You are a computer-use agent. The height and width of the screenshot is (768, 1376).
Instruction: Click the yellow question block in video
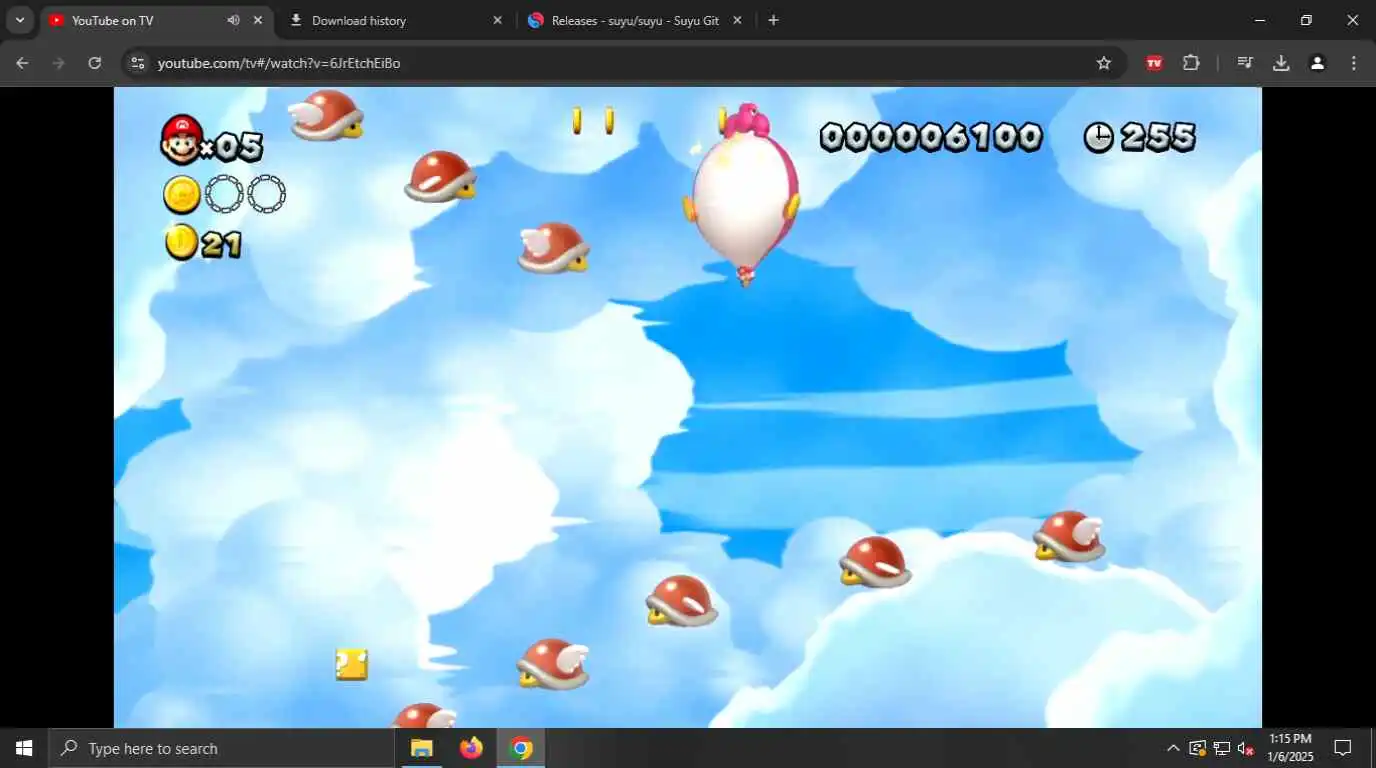click(x=351, y=664)
